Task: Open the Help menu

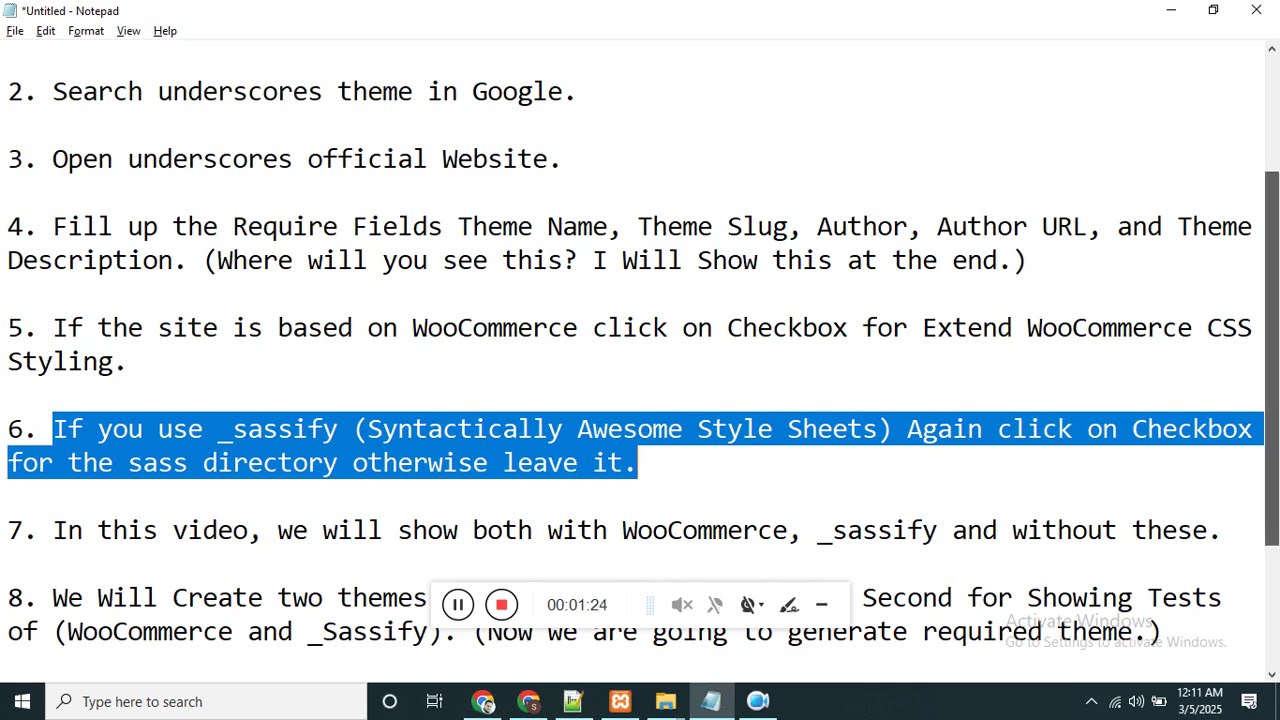Action: pyautogui.click(x=165, y=31)
